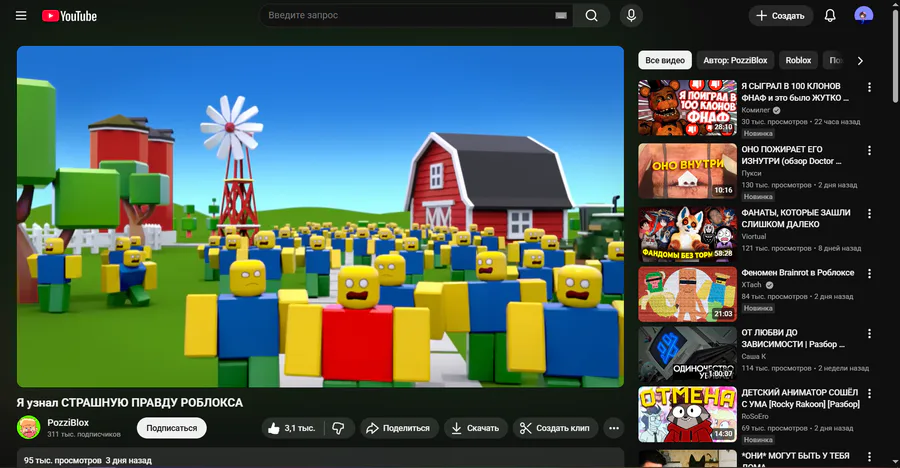Click the Создать button
The image size is (900, 468).
[781, 16]
